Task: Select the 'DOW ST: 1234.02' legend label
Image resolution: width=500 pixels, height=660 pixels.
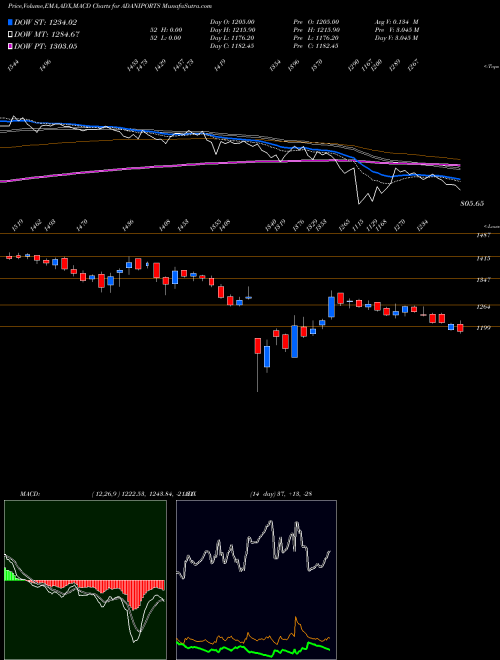Action: coord(45,22)
